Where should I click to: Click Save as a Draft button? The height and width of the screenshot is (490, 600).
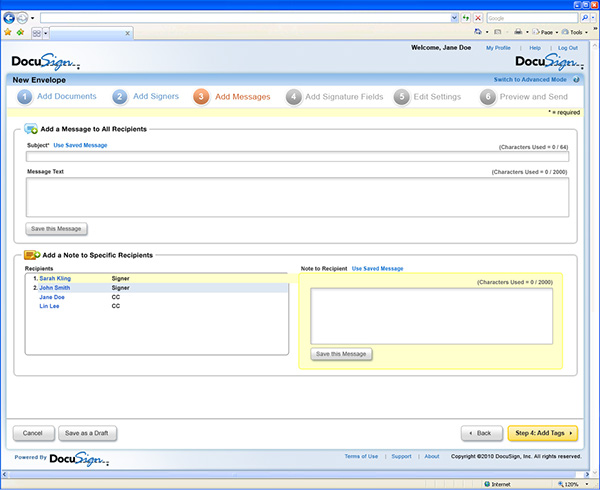pyautogui.click(x=87, y=433)
